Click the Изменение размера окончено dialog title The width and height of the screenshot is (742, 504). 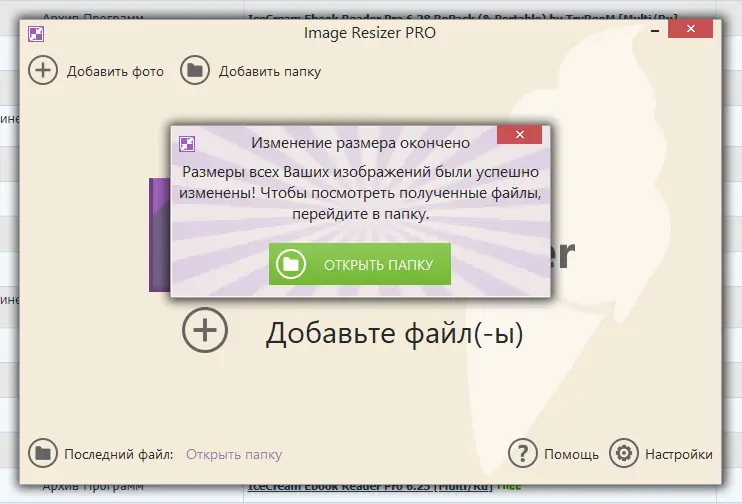(361, 143)
